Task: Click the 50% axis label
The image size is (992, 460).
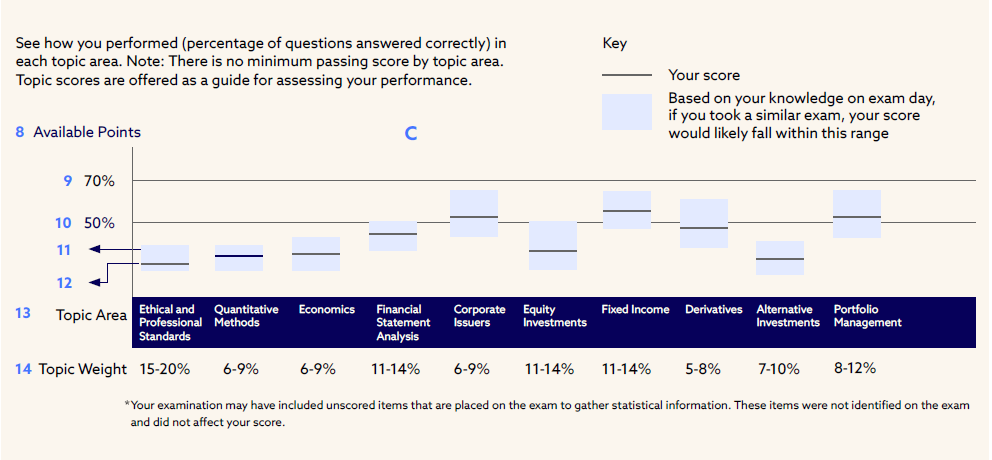Action: [x=100, y=222]
